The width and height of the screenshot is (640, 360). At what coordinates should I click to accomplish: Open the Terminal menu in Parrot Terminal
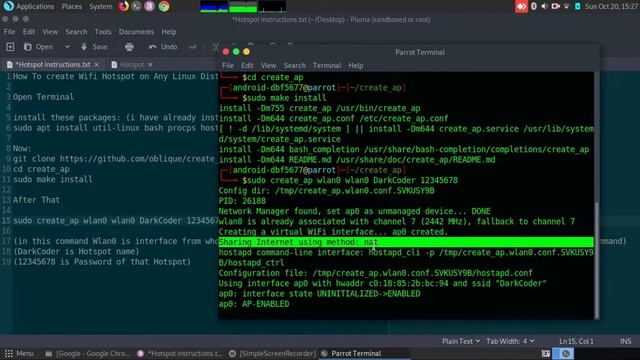coord(327,66)
